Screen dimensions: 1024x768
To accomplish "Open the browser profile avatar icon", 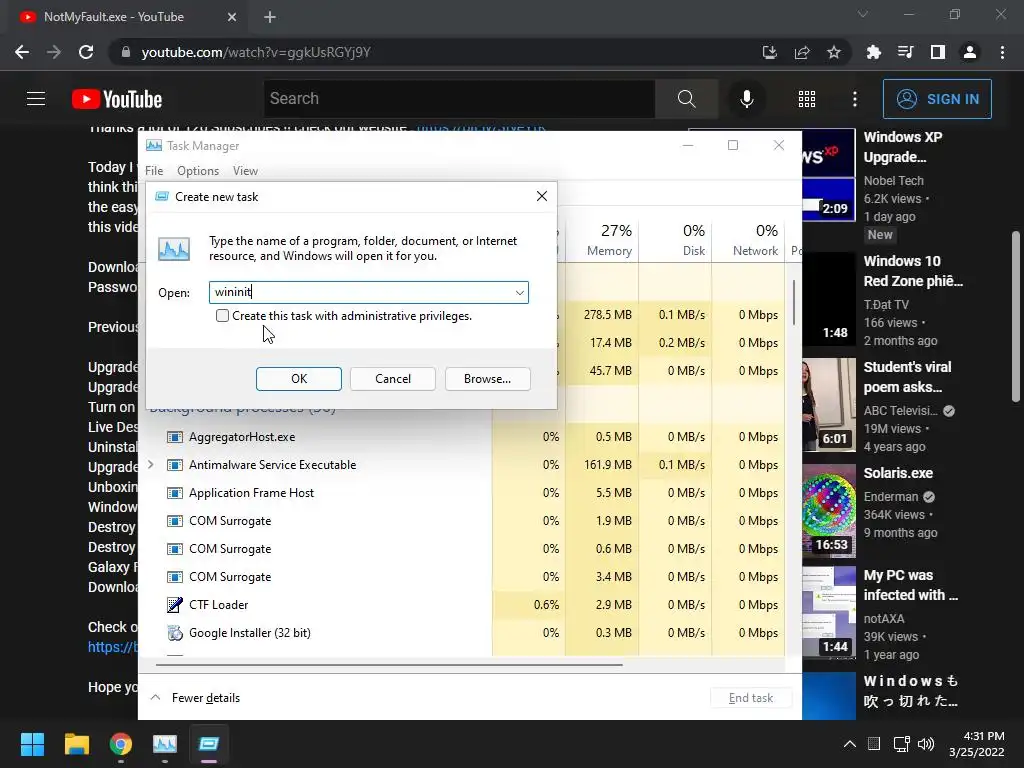I will (x=970, y=52).
